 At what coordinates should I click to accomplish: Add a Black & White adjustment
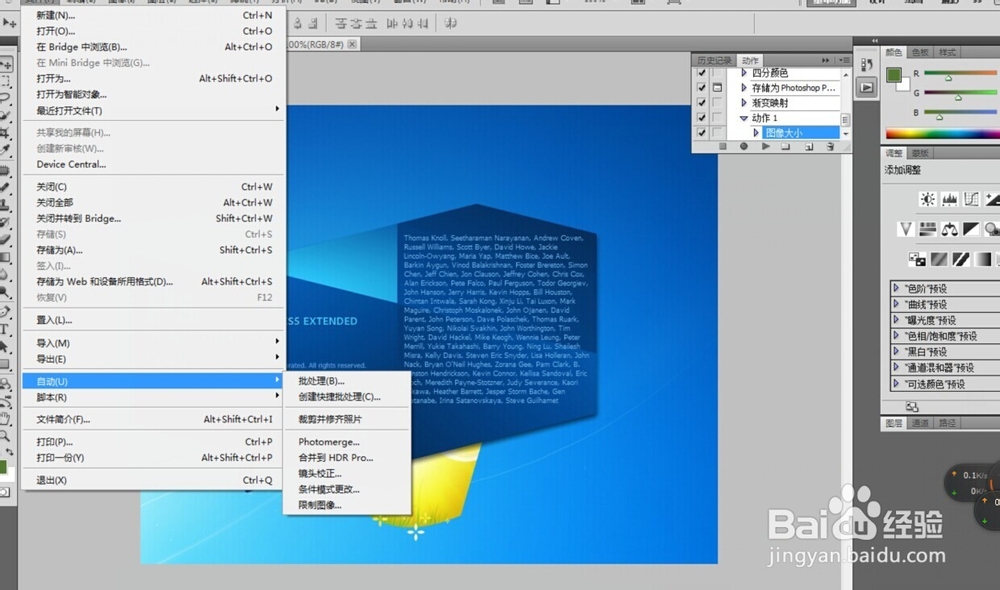[x=971, y=229]
